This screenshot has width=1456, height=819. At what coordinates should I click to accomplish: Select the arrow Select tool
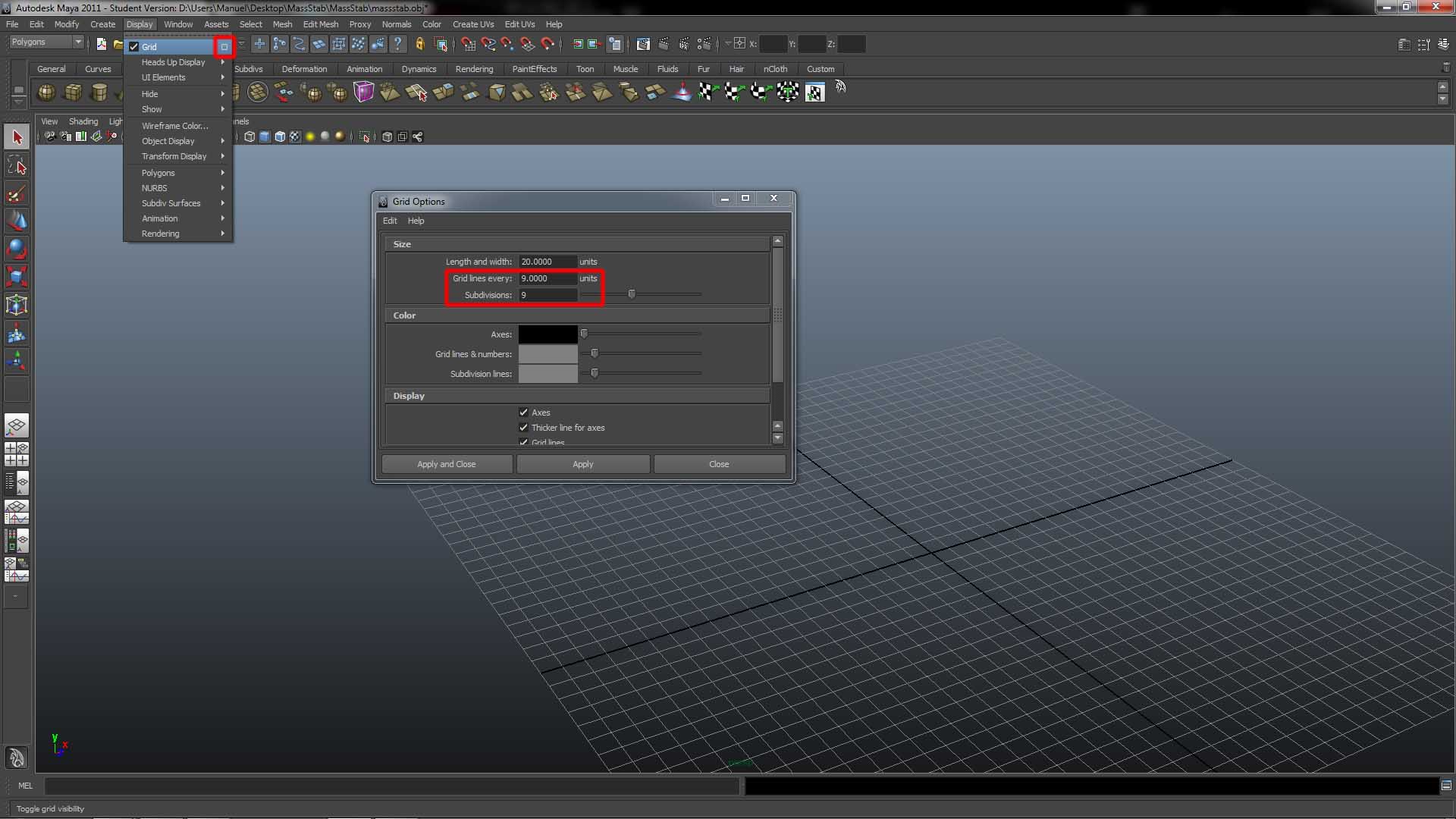17,137
